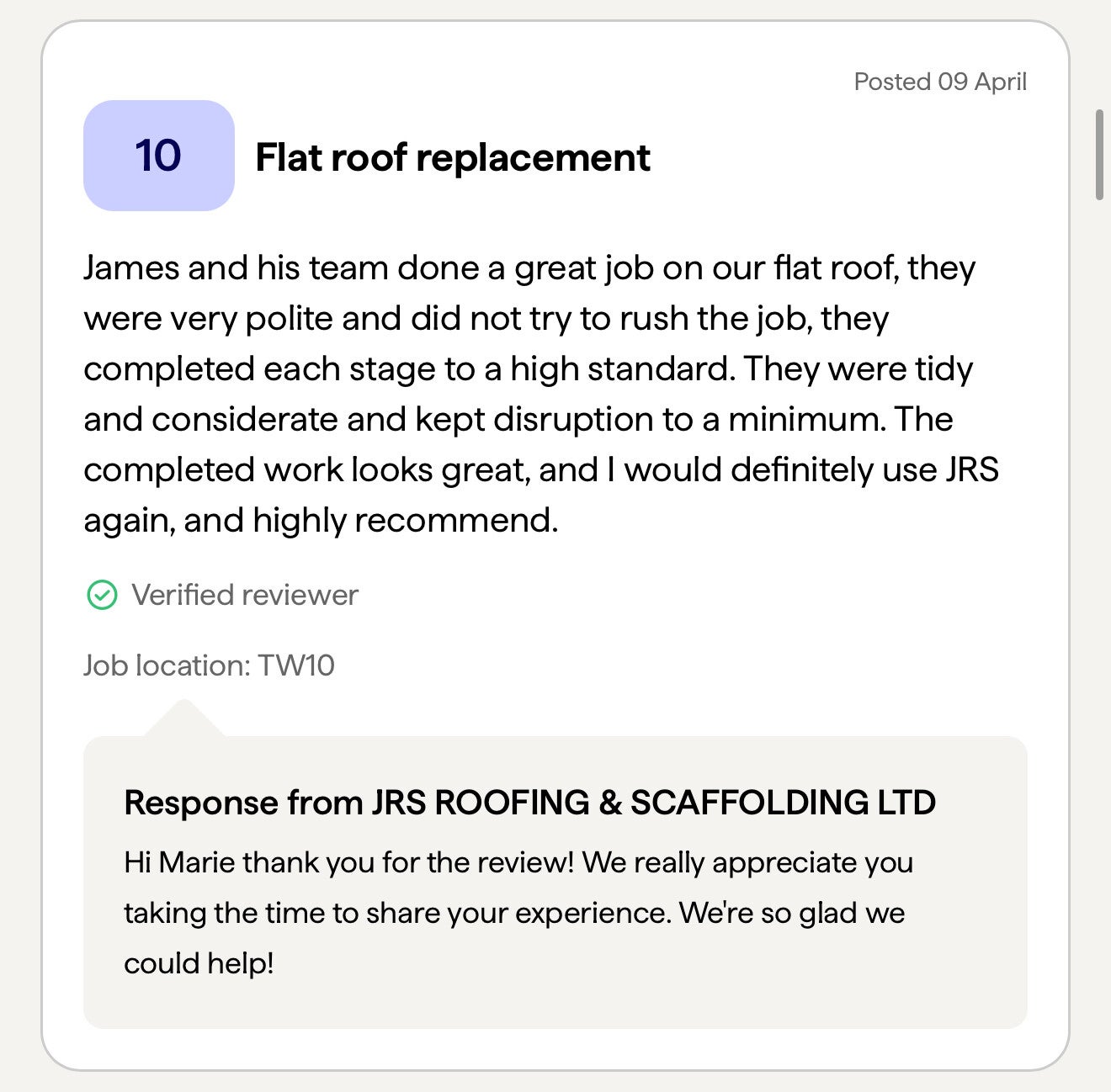Image resolution: width=1111 pixels, height=1092 pixels.
Task: Click the "Posted 09 April" date
Action: [940, 82]
